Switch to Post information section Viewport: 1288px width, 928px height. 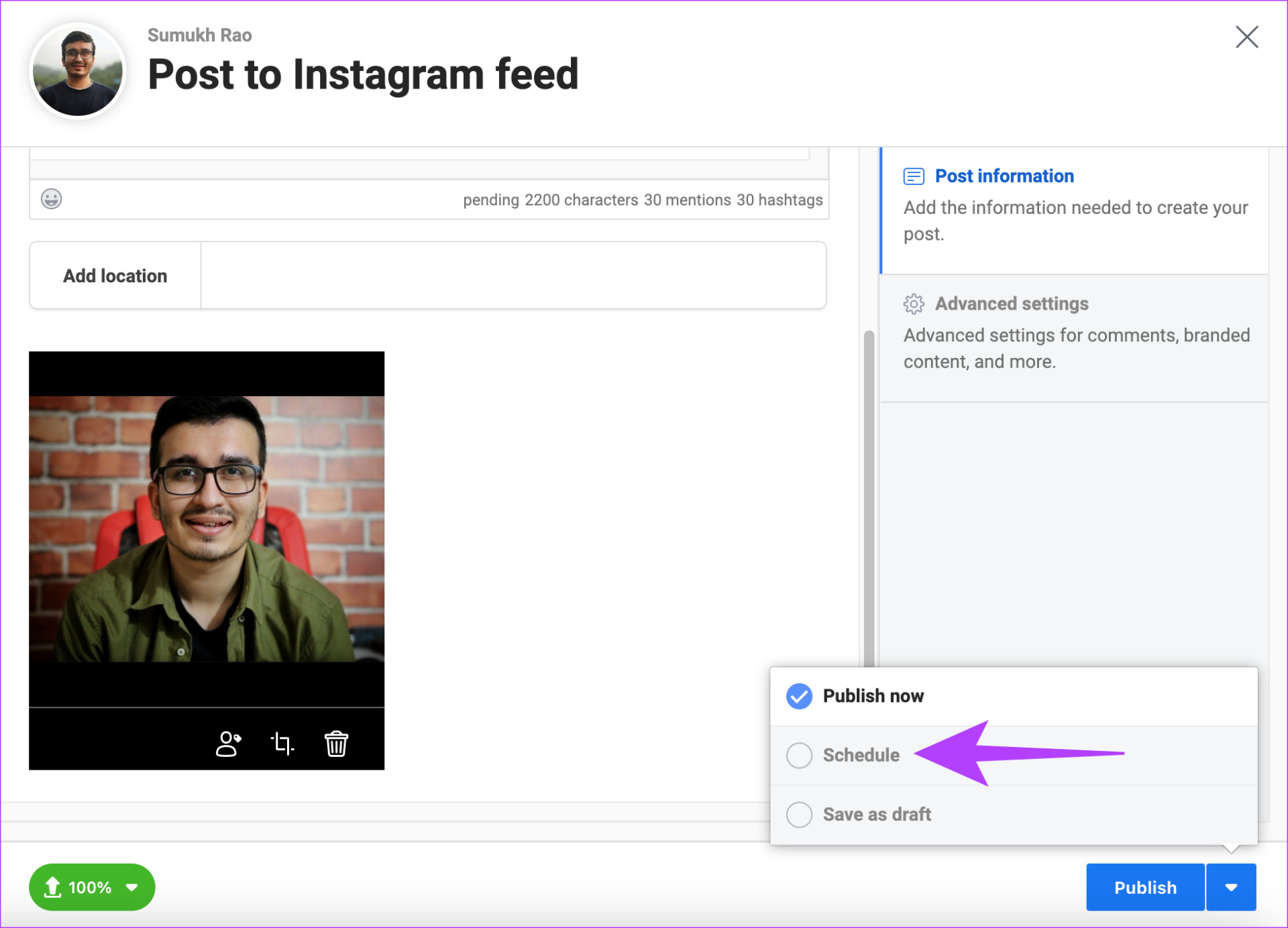pyautogui.click(x=1075, y=210)
